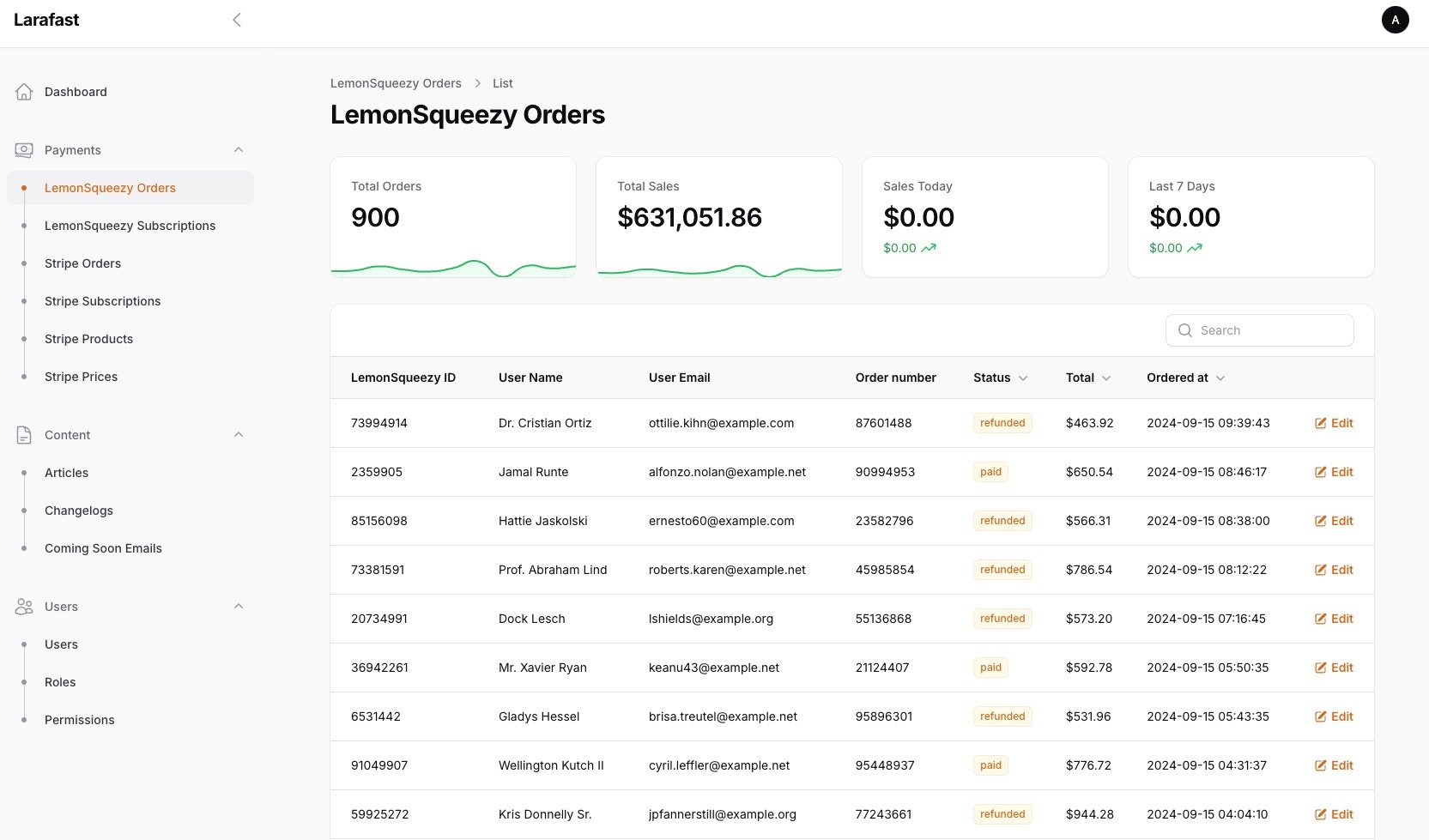1429x840 pixels.
Task: Click the Larafast logo
Action: click(x=46, y=20)
